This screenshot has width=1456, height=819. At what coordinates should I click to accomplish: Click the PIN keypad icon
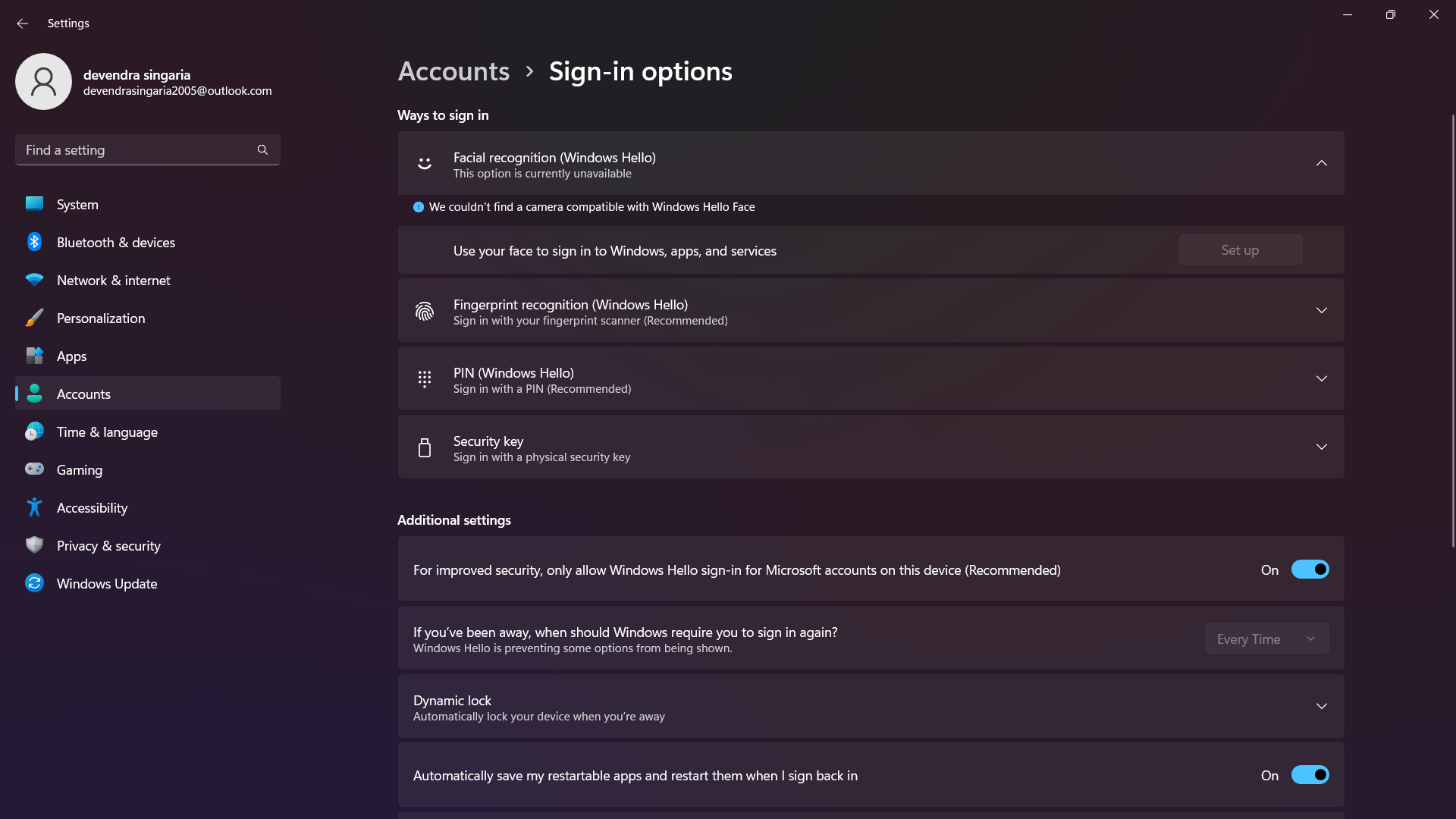(x=425, y=379)
